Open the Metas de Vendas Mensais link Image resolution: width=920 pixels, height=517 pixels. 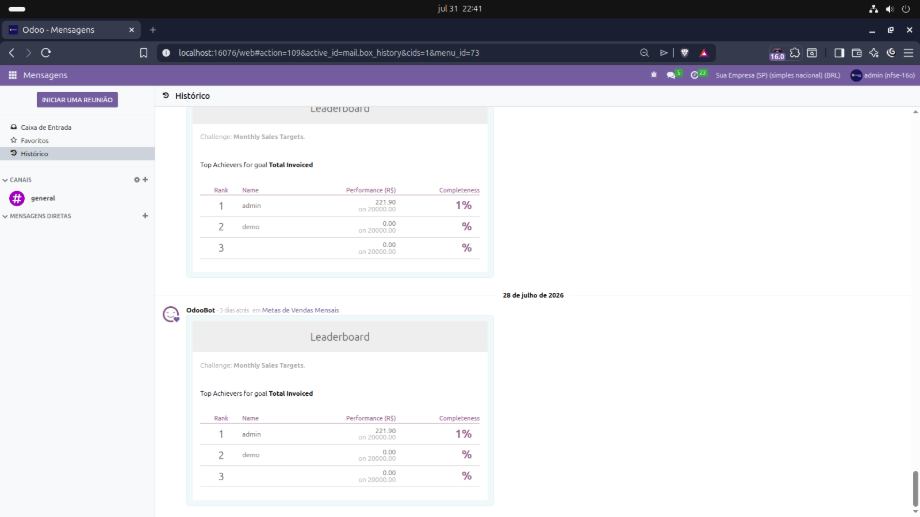pos(300,310)
